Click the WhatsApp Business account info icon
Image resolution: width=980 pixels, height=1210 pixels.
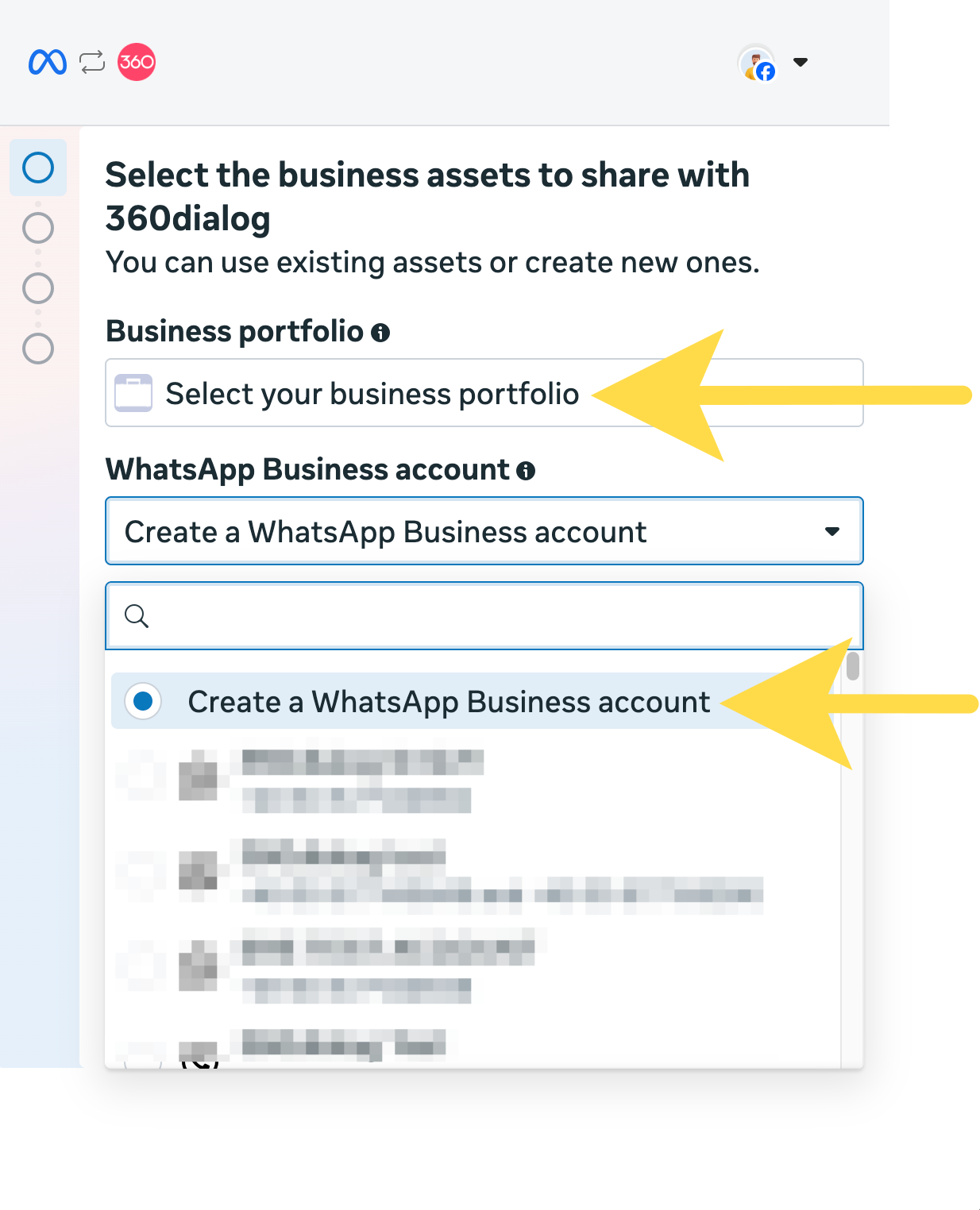point(526,471)
